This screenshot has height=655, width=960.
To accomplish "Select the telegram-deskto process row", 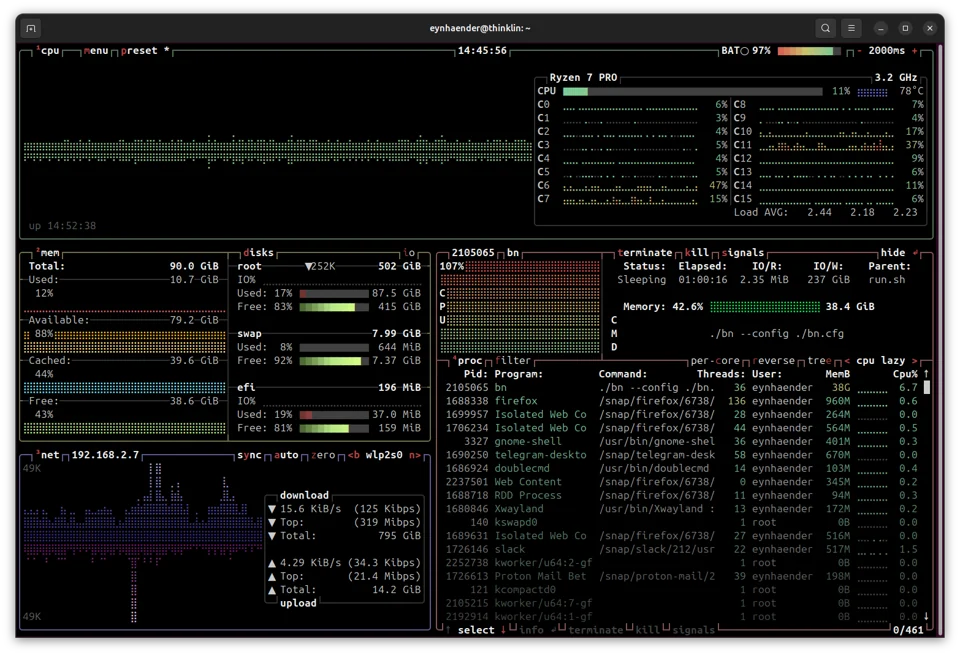I will click(x=681, y=455).
